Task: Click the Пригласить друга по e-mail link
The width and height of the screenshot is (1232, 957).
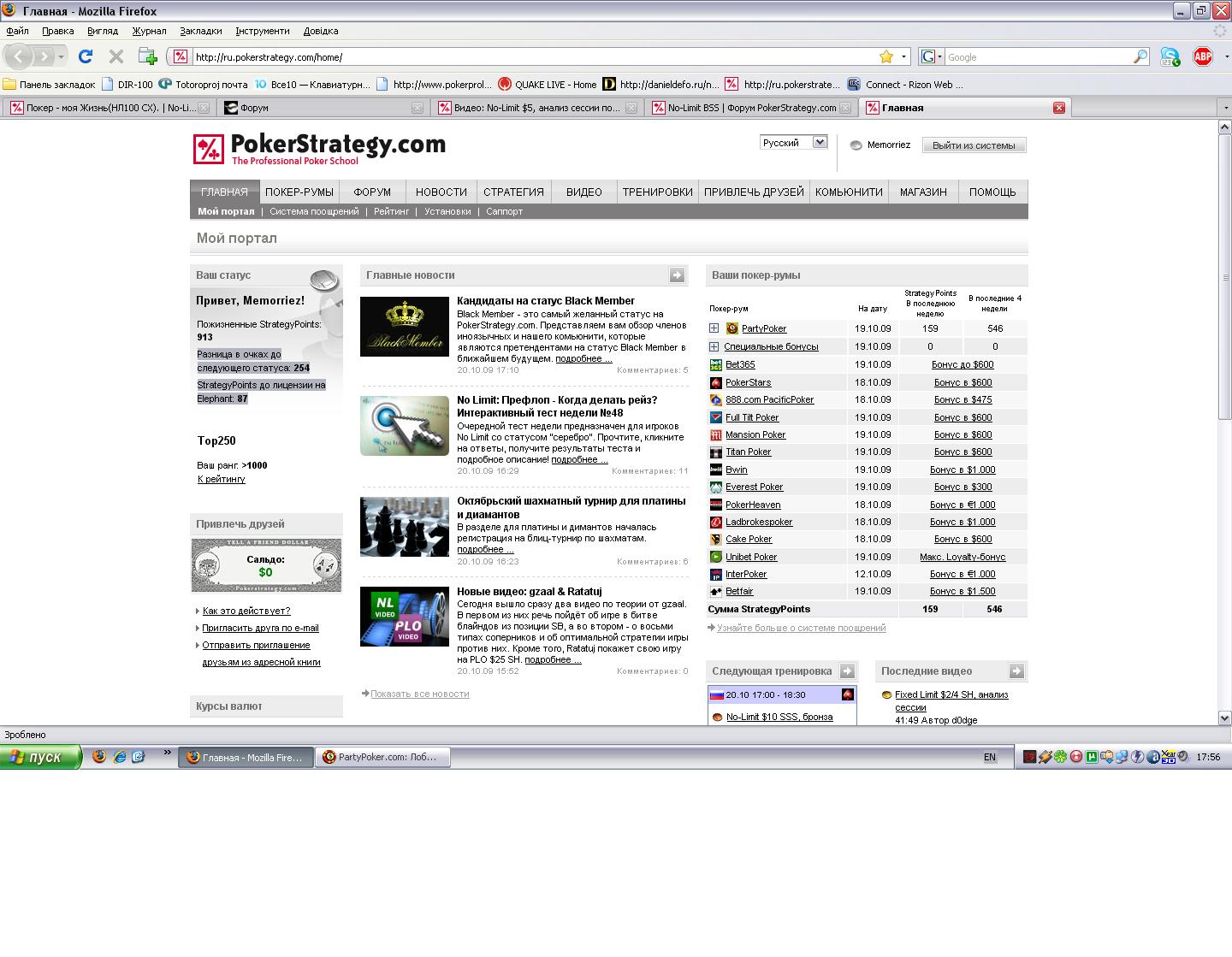Action: point(260,628)
